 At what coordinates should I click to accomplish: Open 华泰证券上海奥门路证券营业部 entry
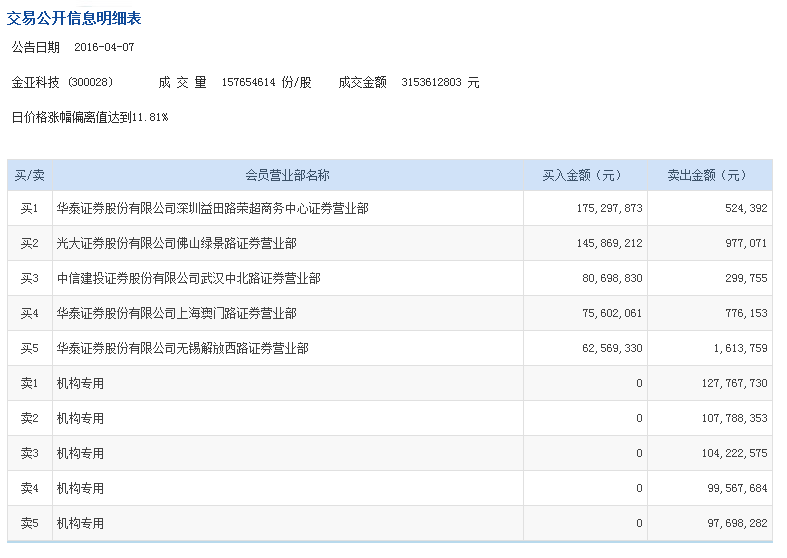(x=176, y=313)
